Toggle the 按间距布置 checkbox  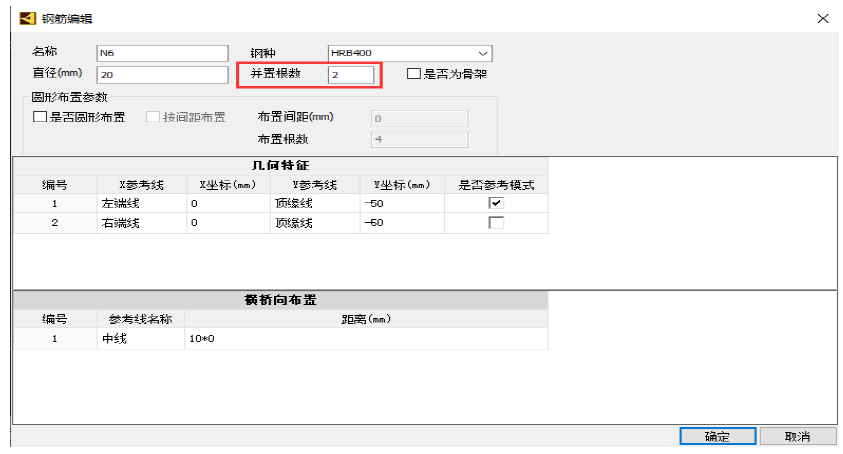[153, 117]
